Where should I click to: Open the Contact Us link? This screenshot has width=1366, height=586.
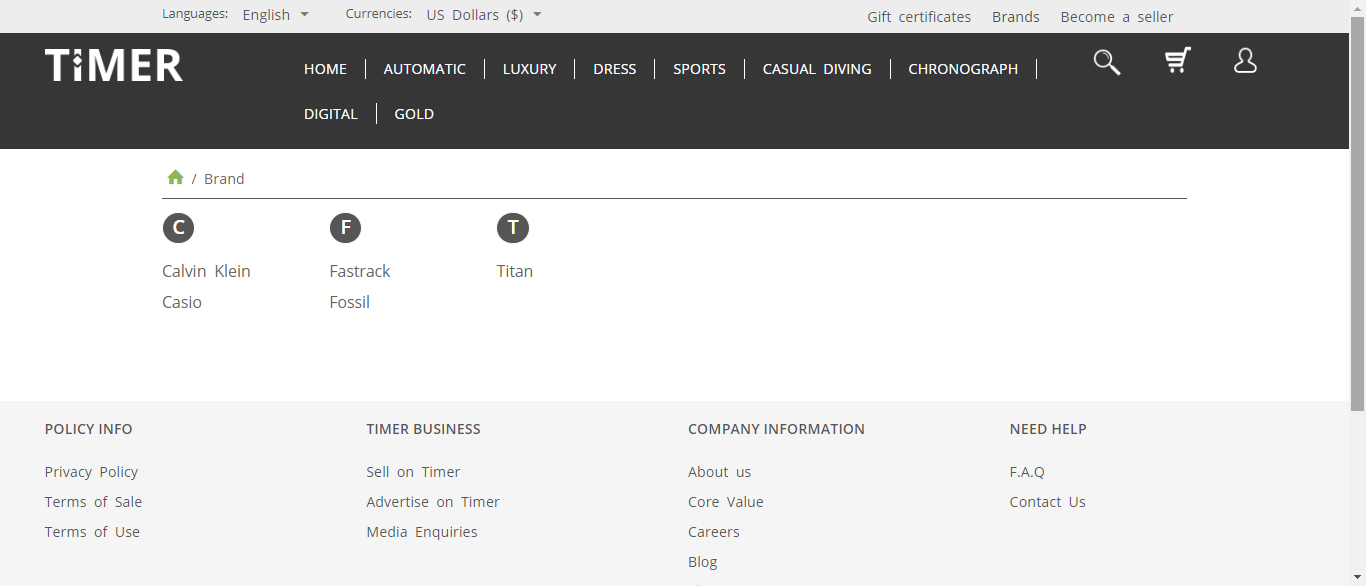point(1048,502)
